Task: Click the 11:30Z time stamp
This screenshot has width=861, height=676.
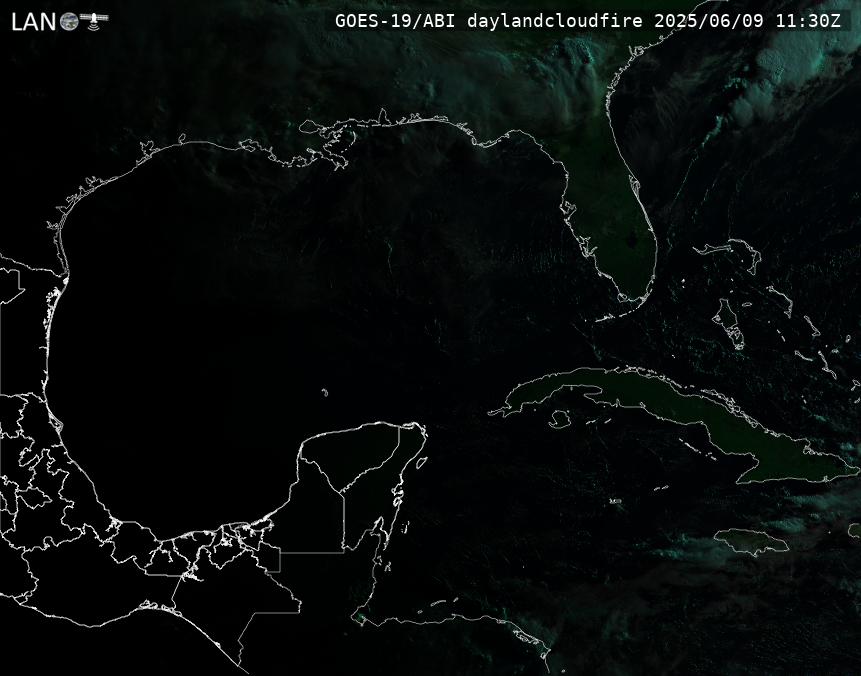Action: pyautogui.click(x=808, y=21)
